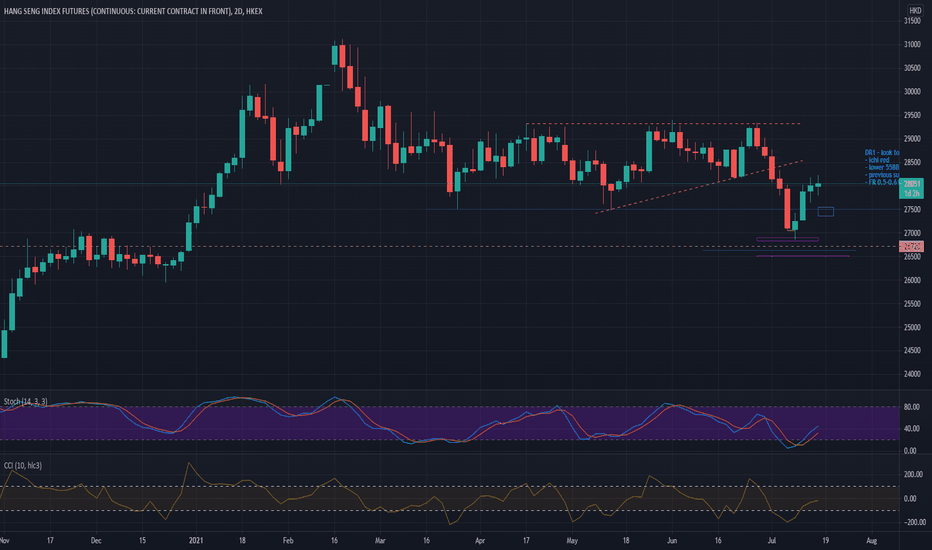Screen dimensions: 932x550
Task: Click the 26000 price axis label
Action: pyautogui.click(x=912, y=280)
